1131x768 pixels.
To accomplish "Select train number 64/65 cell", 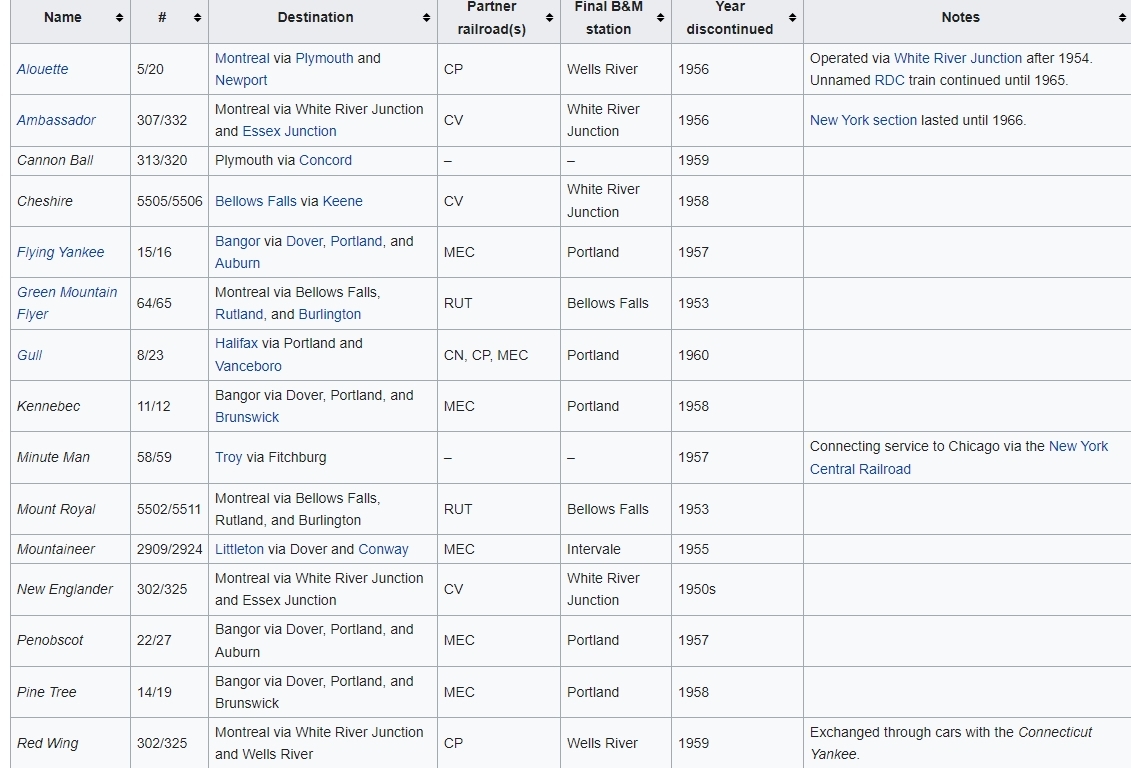I will (170, 304).
